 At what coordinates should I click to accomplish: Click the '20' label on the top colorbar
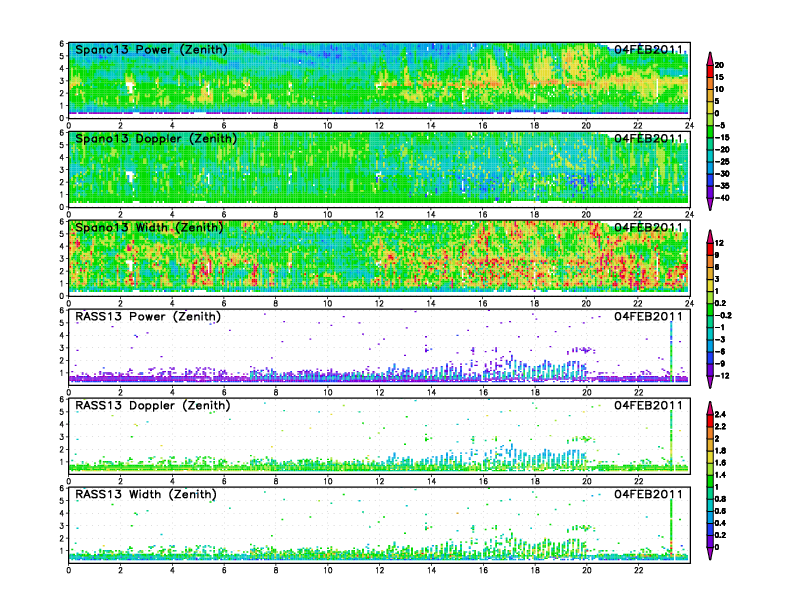tap(720, 65)
